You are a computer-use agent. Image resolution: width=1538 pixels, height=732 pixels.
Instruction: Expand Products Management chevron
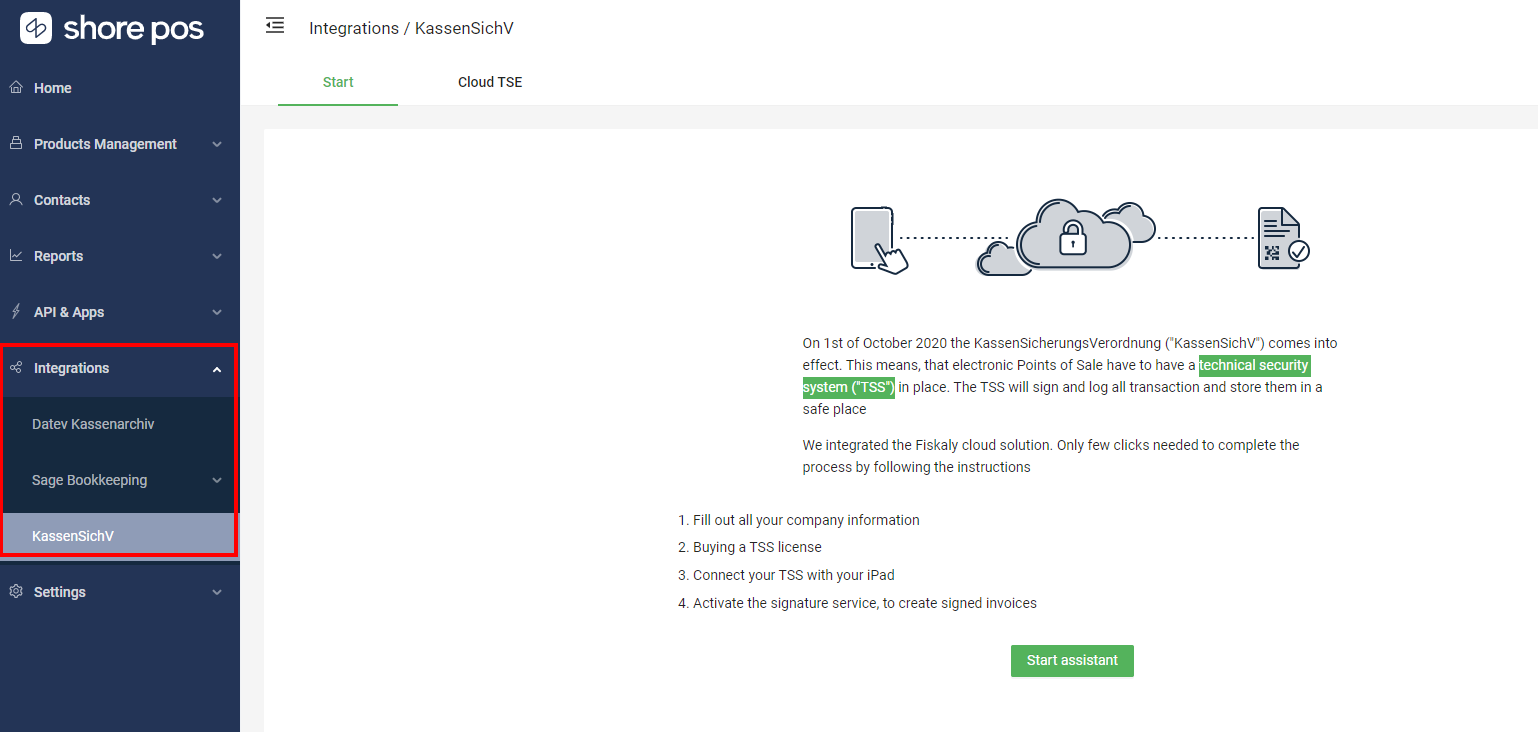217,144
